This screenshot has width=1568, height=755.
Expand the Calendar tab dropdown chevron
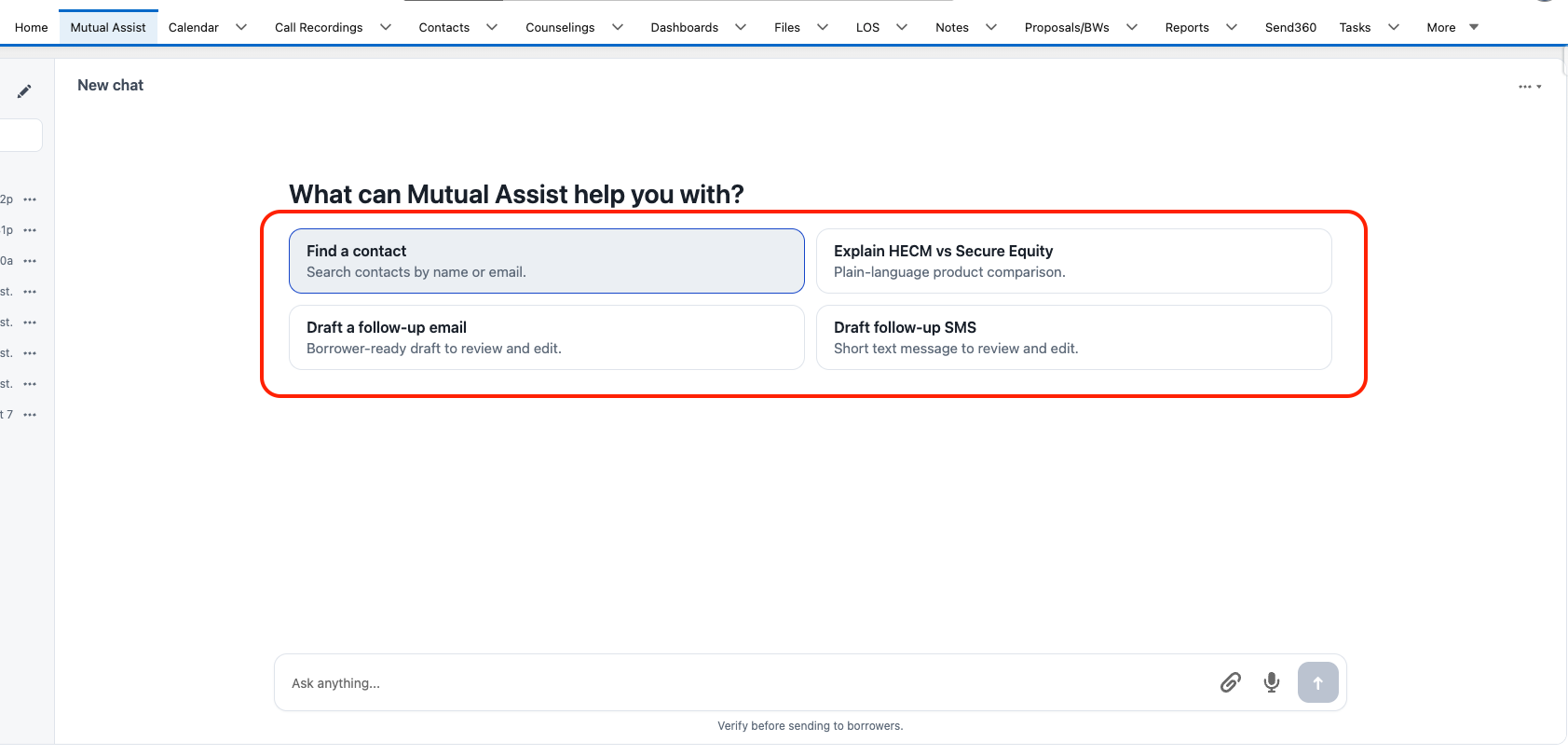coord(241,27)
